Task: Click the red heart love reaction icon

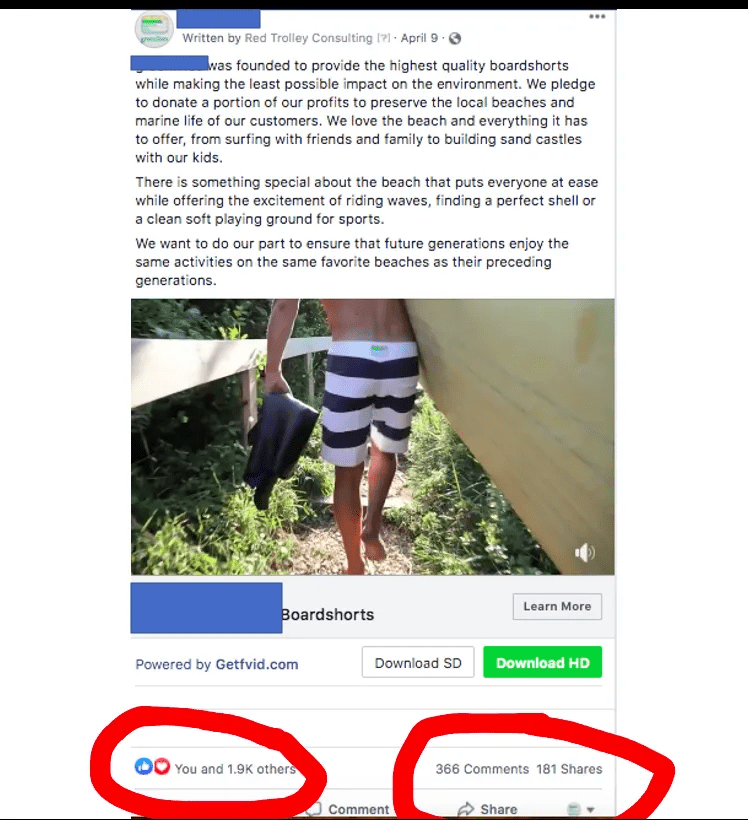Action: (x=162, y=767)
